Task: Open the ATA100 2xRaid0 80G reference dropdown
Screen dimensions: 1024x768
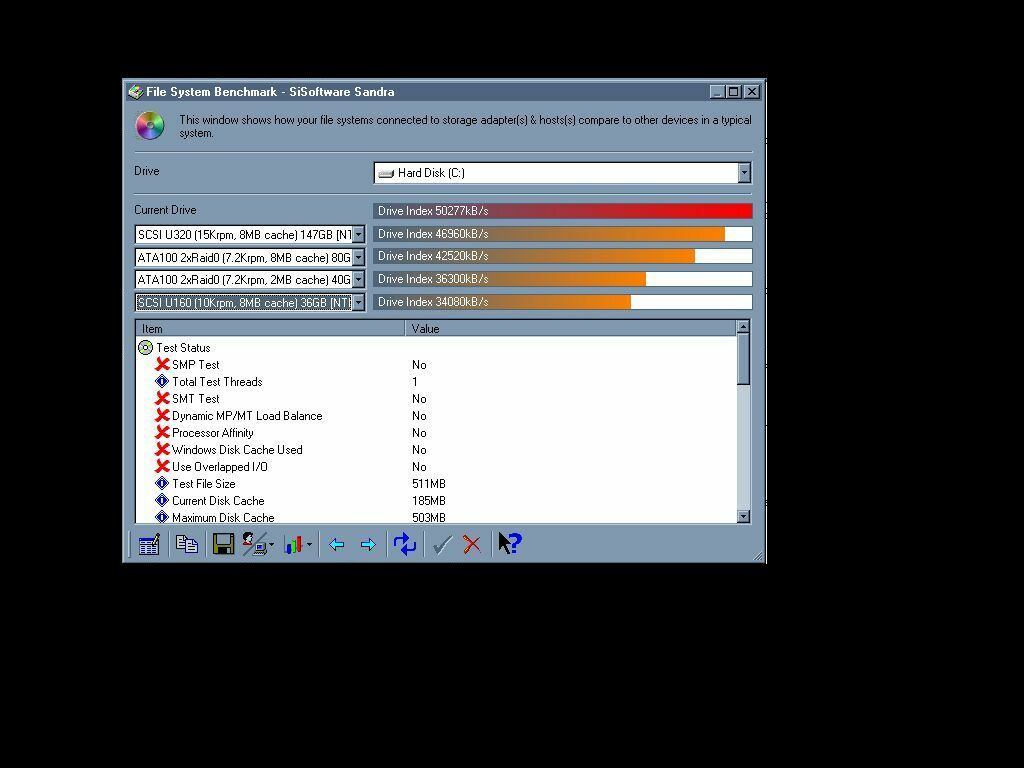Action: 359,257
